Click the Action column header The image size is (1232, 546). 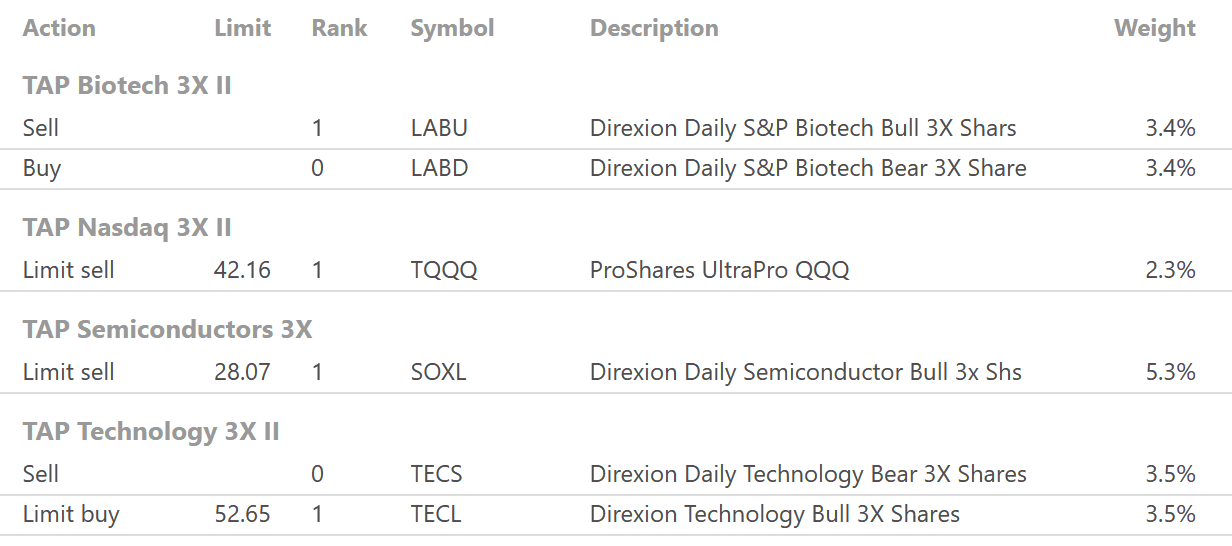click(x=59, y=28)
